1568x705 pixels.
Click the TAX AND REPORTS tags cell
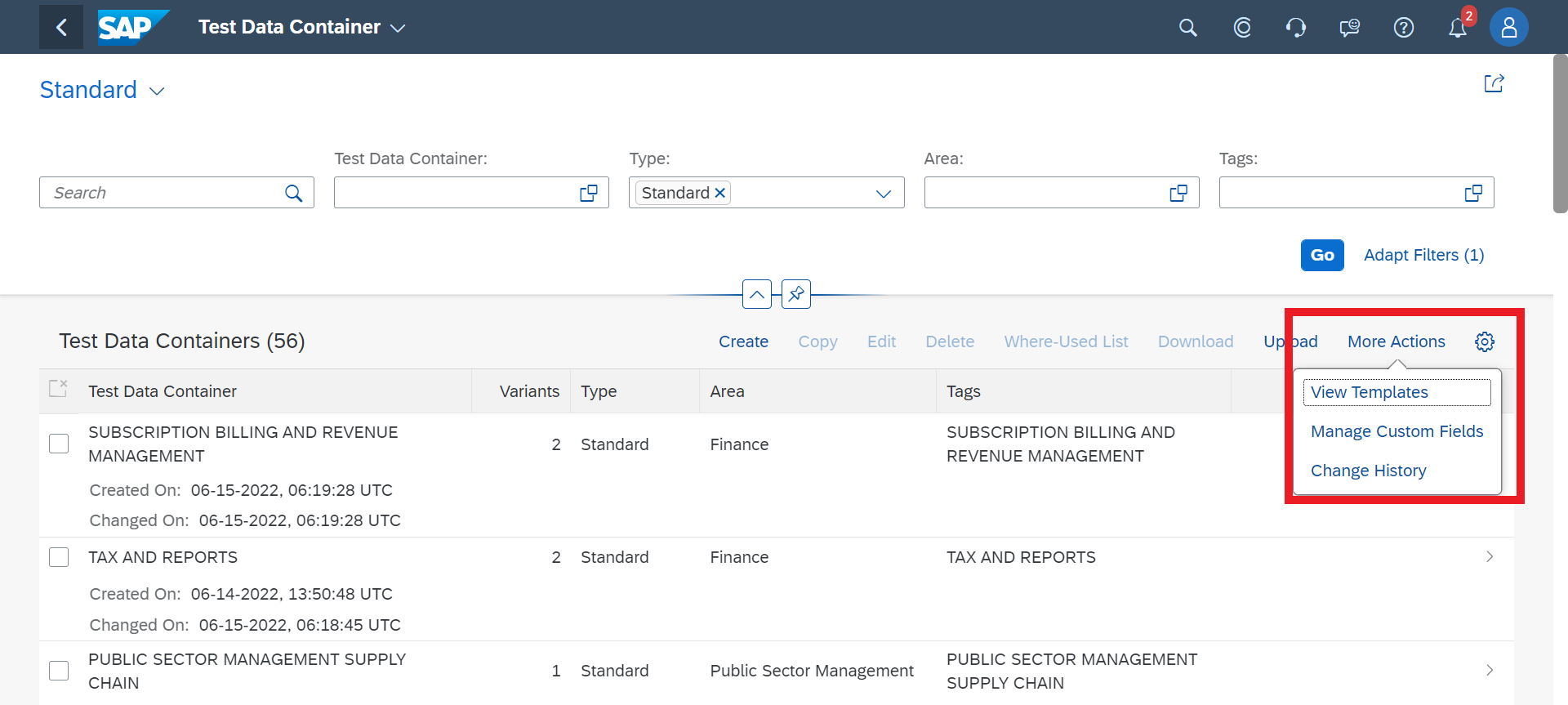(x=1021, y=557)
